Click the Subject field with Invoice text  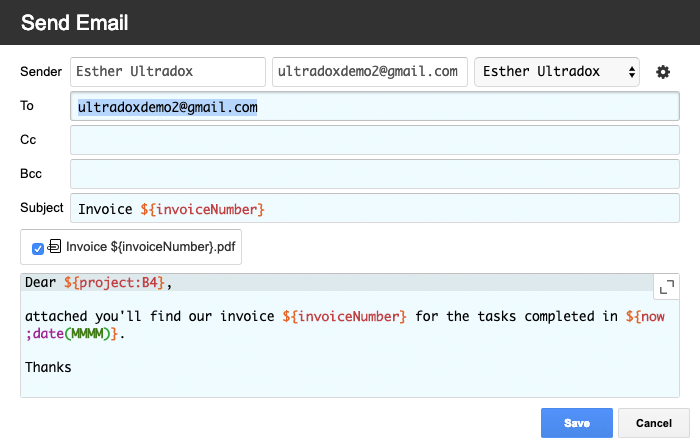(x=375, y=208)
